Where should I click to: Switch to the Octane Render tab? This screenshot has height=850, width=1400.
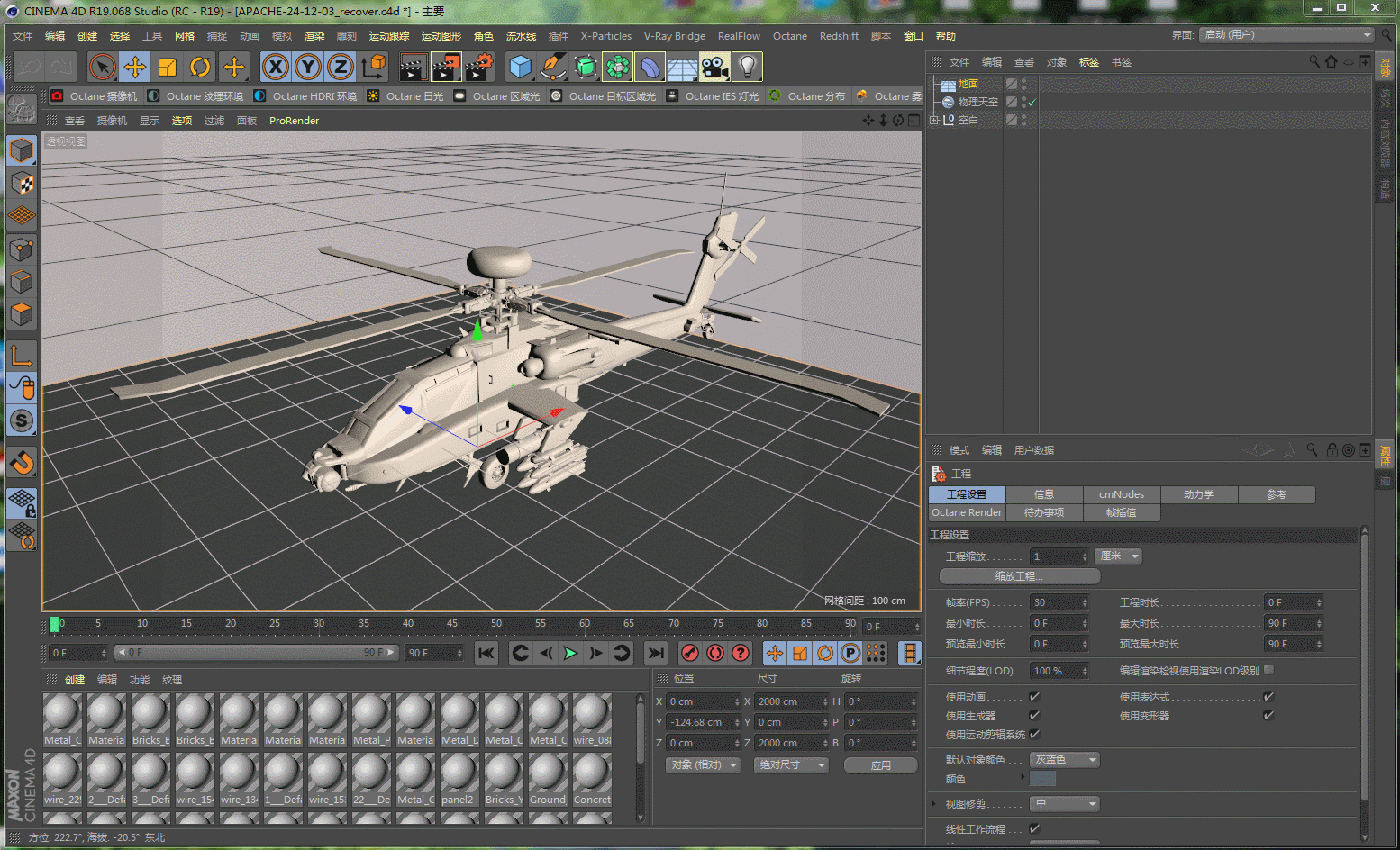pyautogui.click(x=966, y=511)
